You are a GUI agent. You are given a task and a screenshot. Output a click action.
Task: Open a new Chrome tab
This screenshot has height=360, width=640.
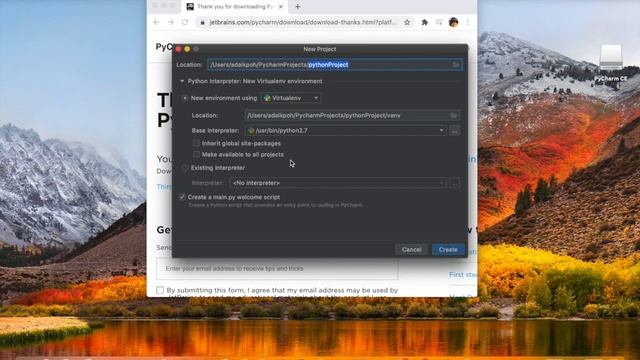point(298,7)
